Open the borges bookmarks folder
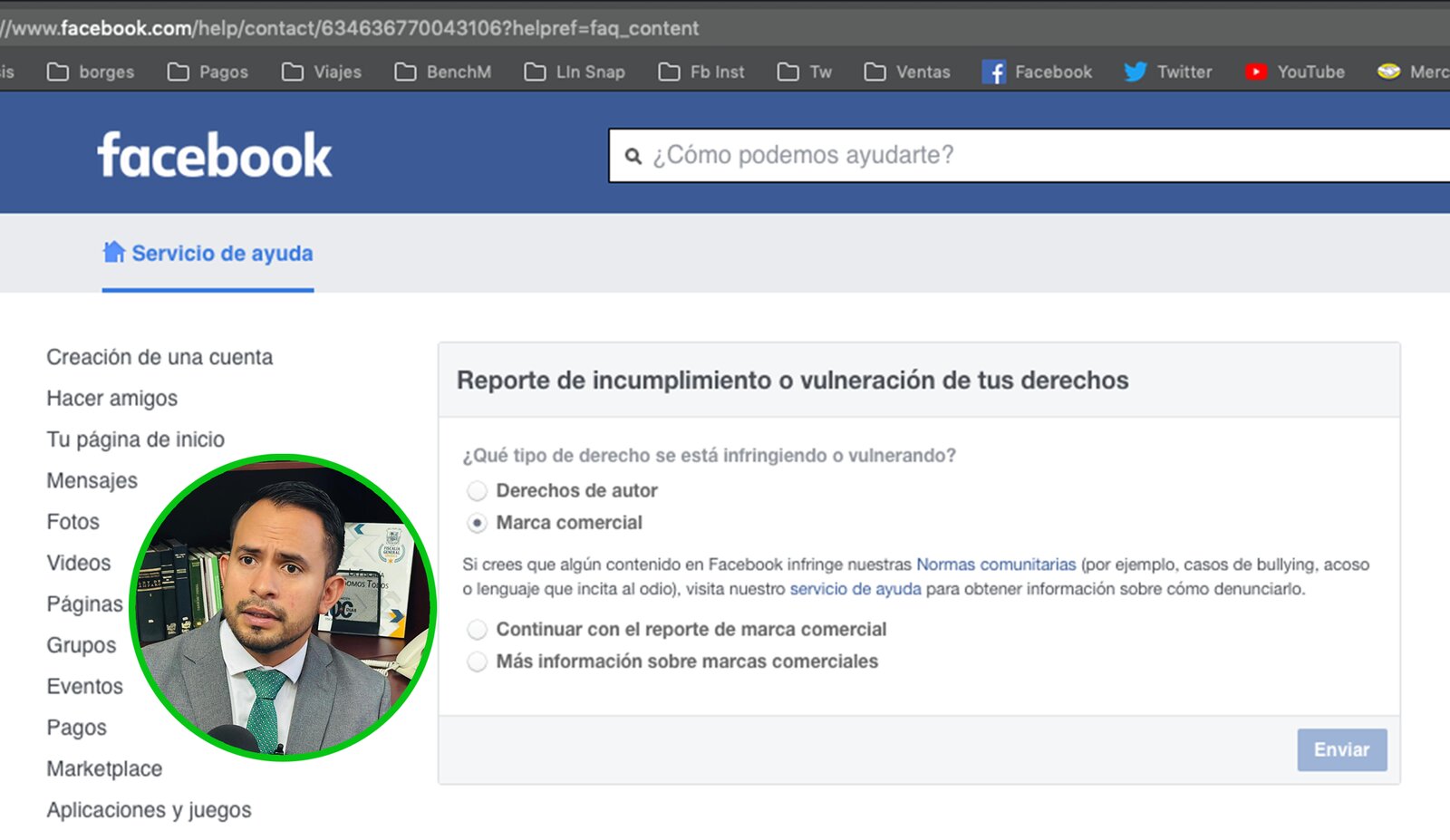Image resolution: width=1450 pixels, height=840 pixels. point(91,72)
